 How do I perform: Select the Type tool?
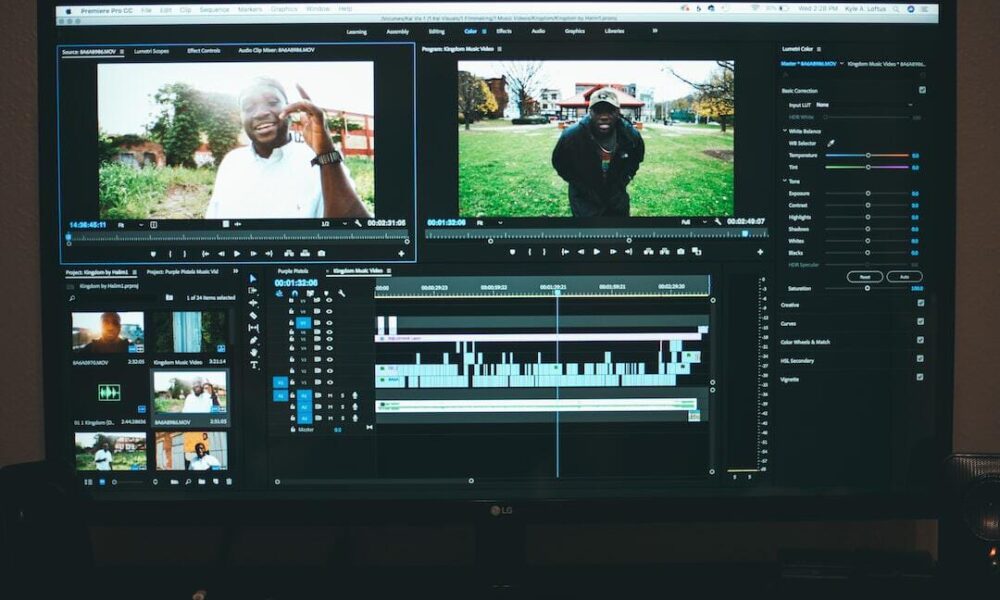[254, 364]
